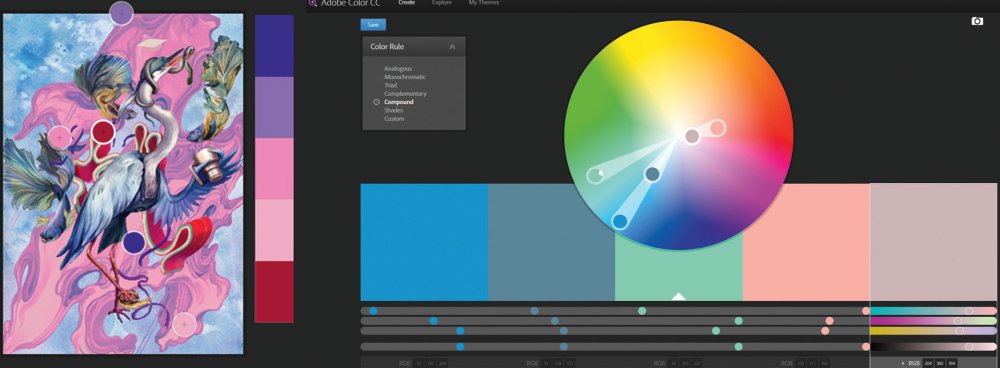Click the yellow-to-lavender gradient slider

tap(933, 331)
